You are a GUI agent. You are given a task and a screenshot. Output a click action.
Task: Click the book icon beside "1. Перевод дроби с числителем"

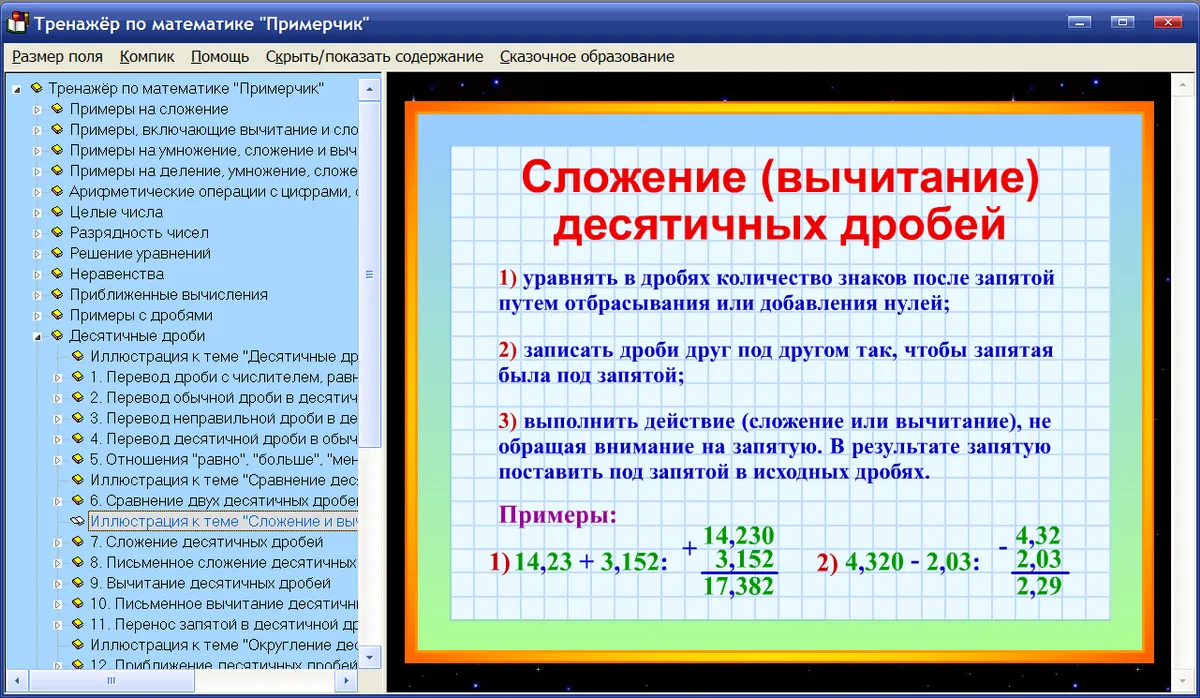(x=77, y=377)
